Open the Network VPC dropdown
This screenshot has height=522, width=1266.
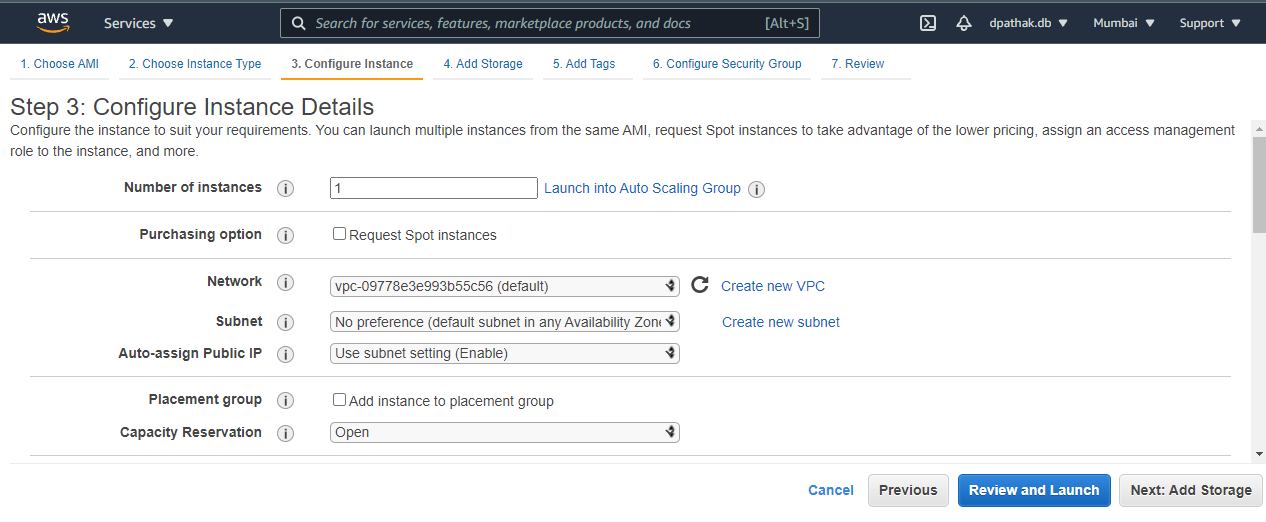click(504, 286)
